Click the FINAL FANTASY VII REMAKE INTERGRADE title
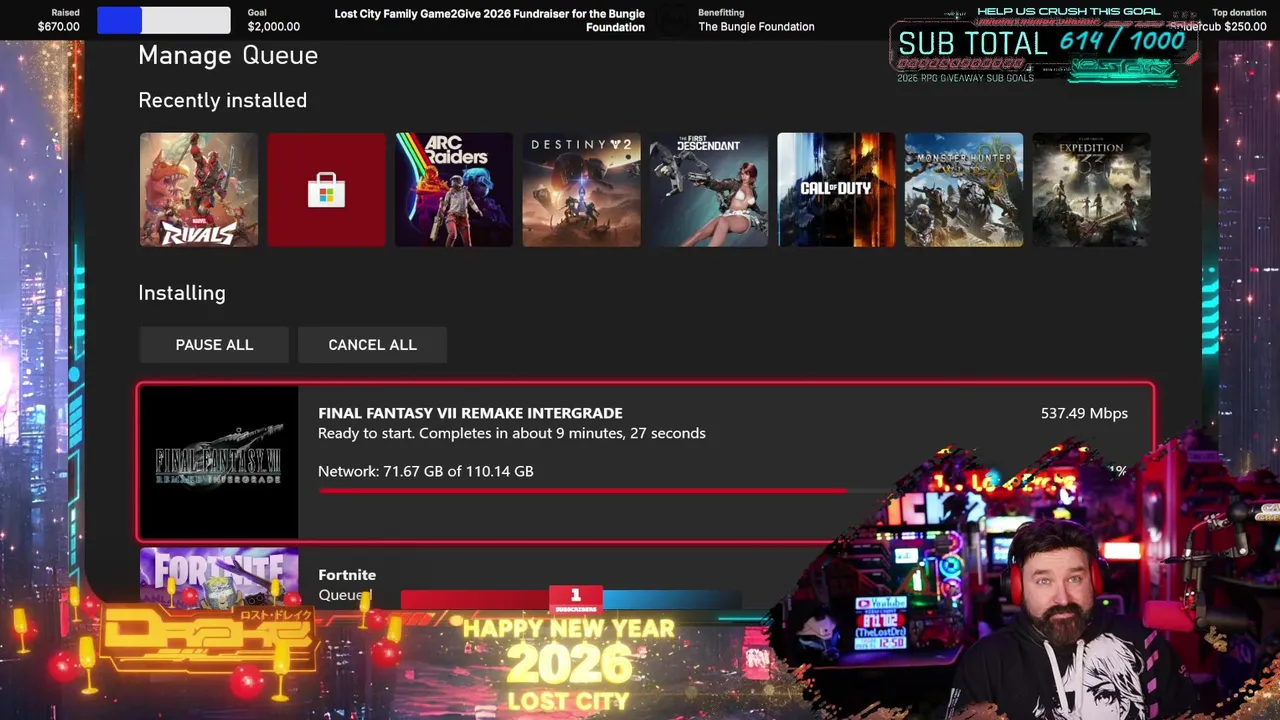 click(470, 413)
